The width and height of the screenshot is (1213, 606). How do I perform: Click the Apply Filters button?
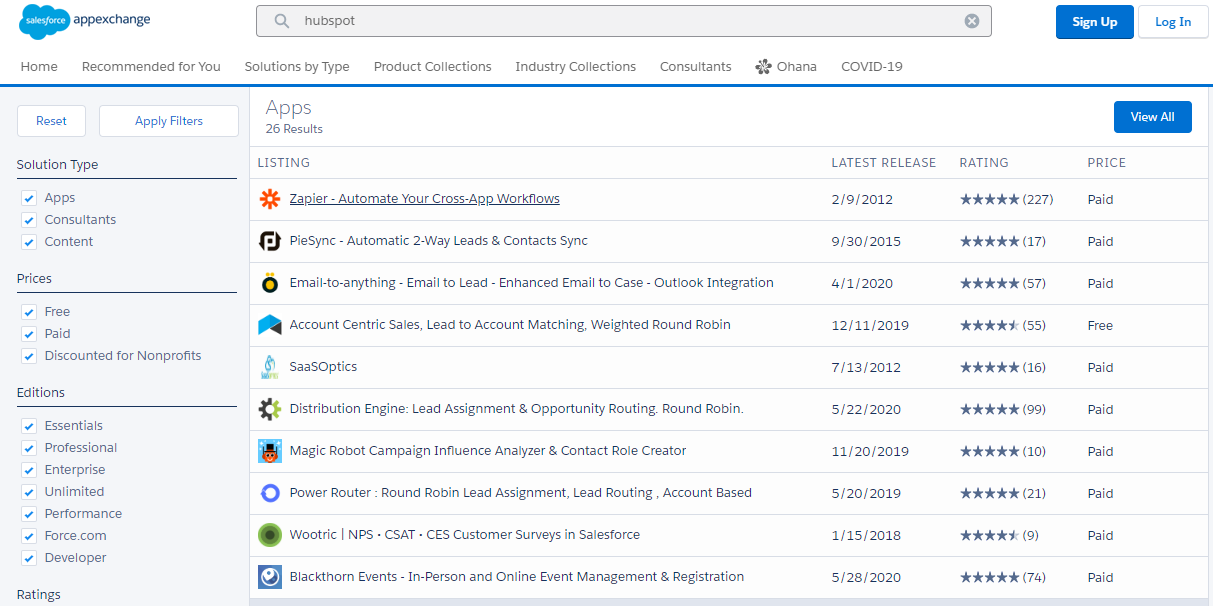169,121
